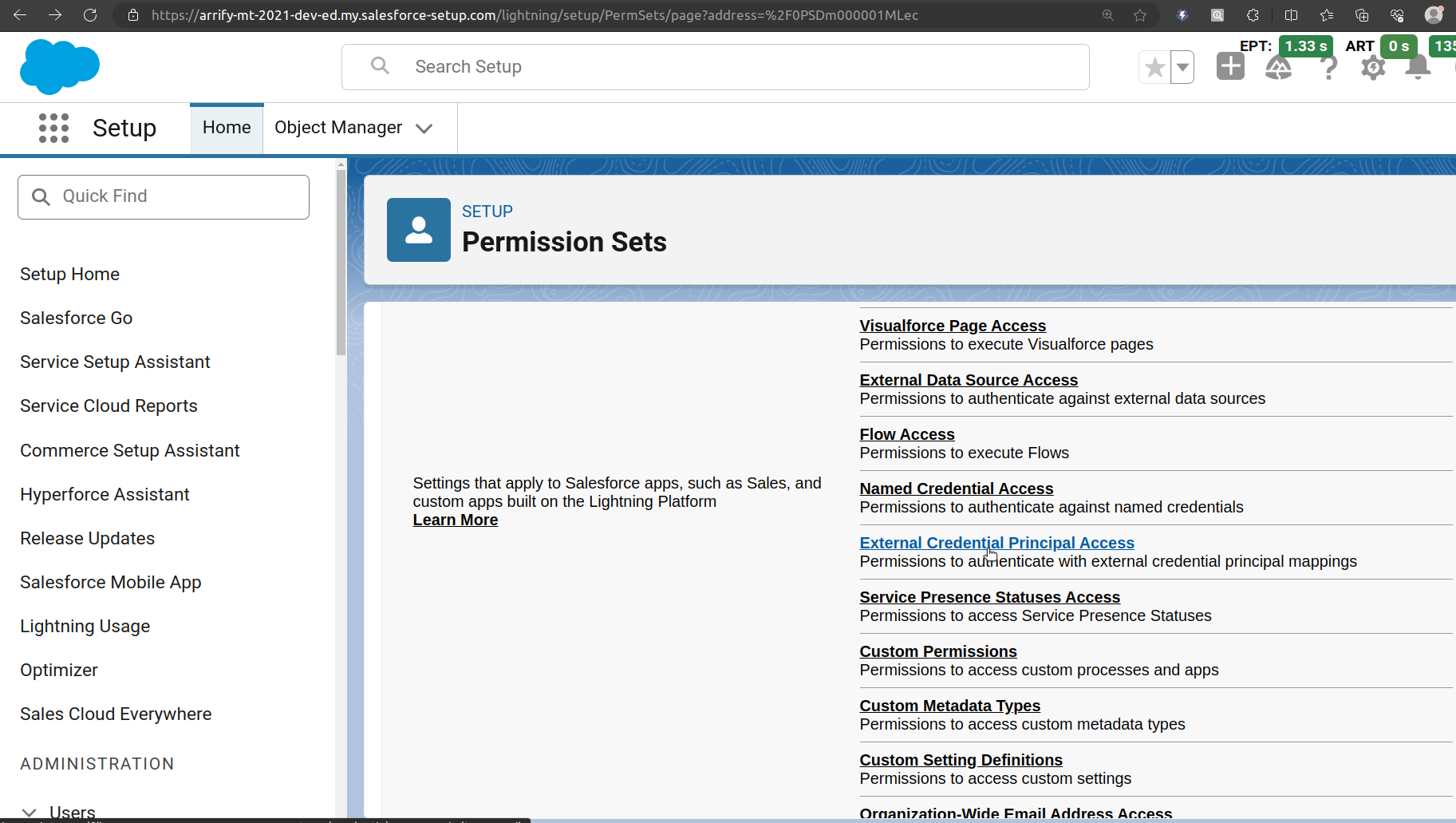Click the Learn More link
The image size is (1456, 823).
455,520
